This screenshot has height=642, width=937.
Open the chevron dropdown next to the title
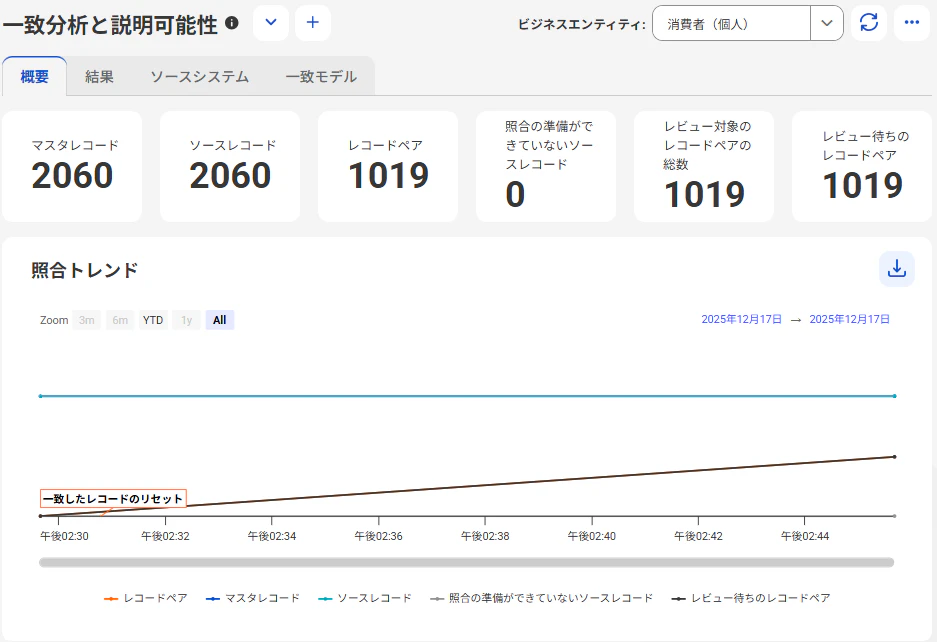(271, 23)
